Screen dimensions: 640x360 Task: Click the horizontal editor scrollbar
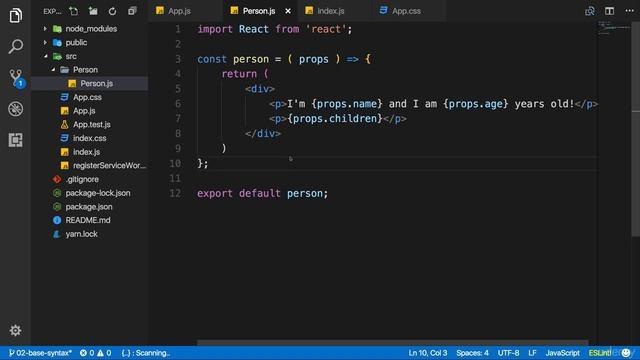(393, 343)
